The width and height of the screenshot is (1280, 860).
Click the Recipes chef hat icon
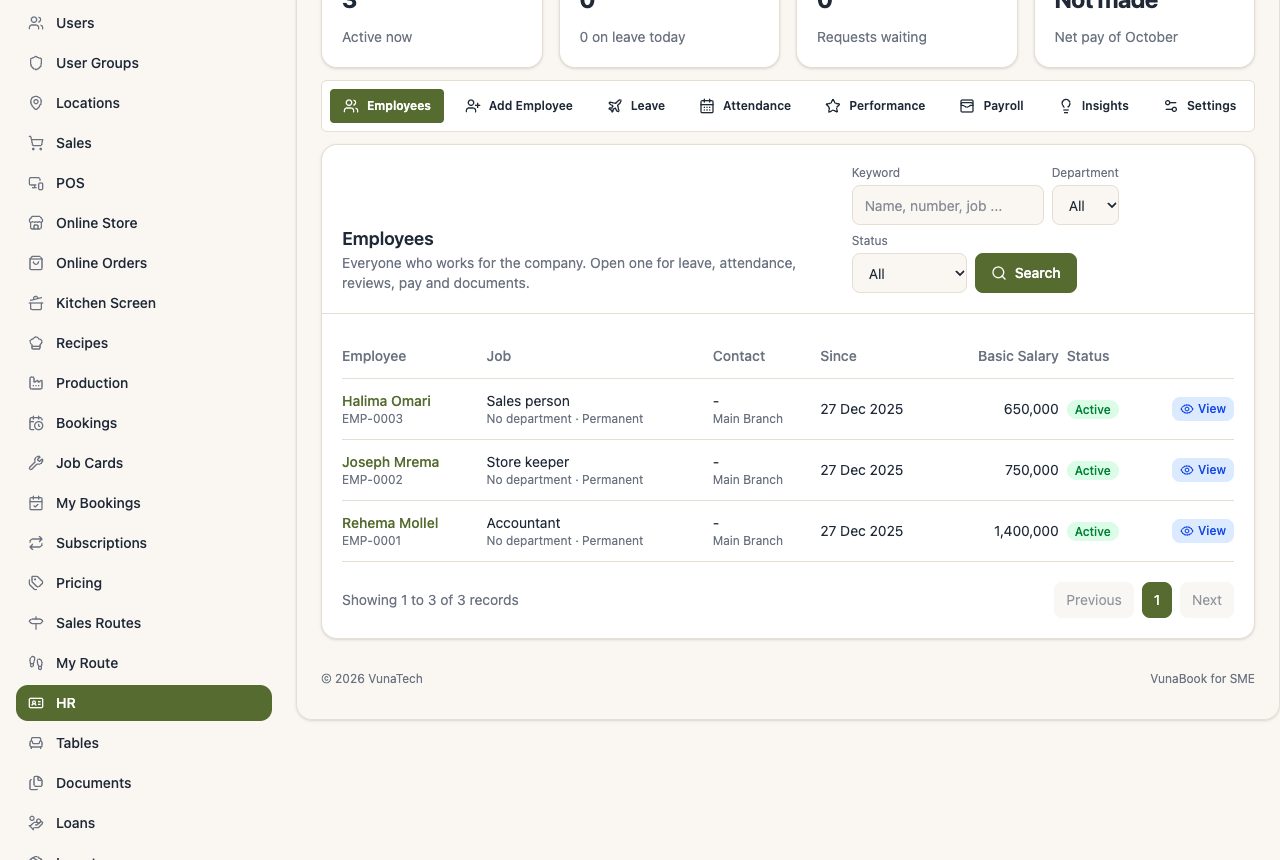click(x=36, y=343)
